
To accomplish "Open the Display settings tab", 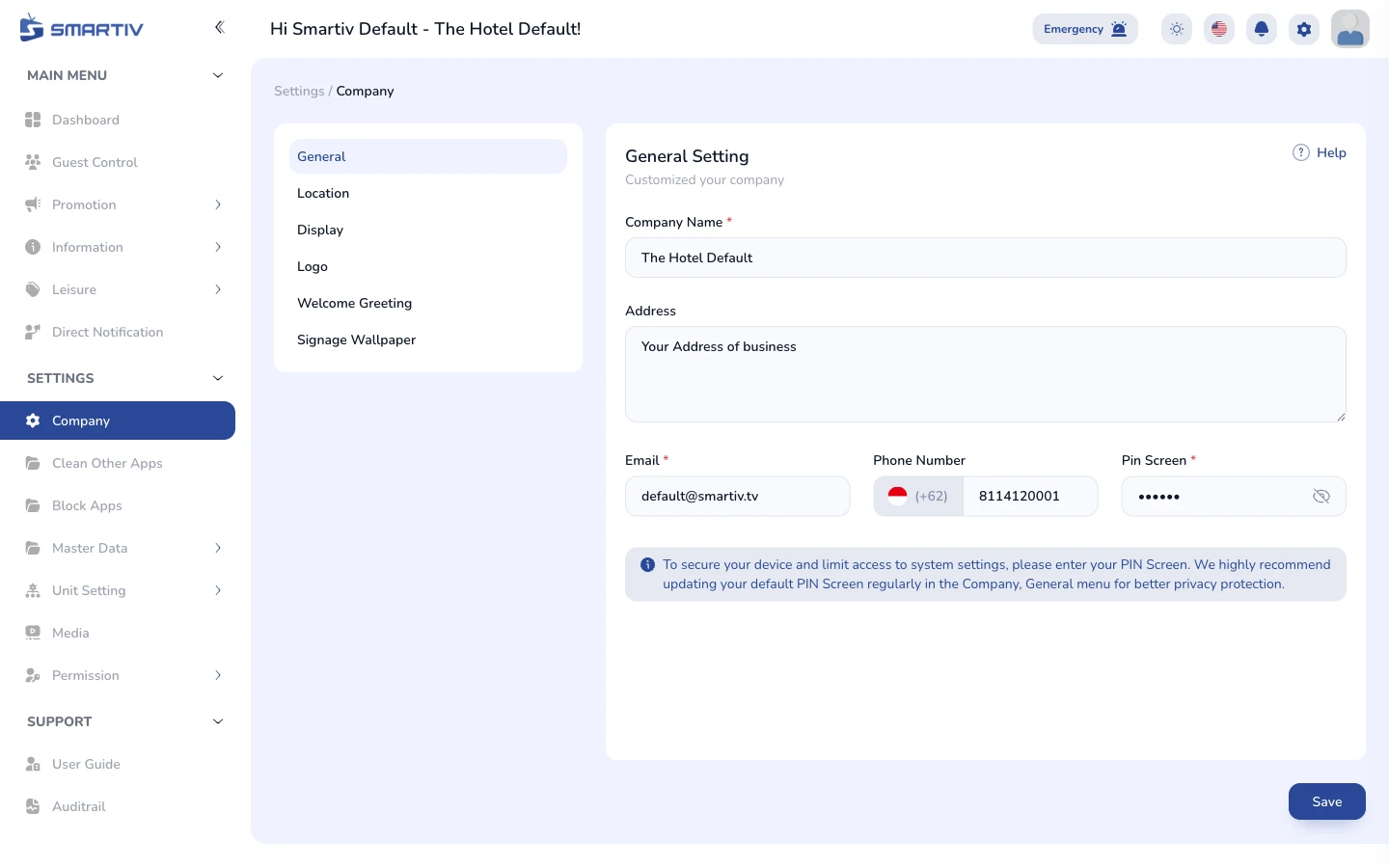I will (x=428, y=230).
